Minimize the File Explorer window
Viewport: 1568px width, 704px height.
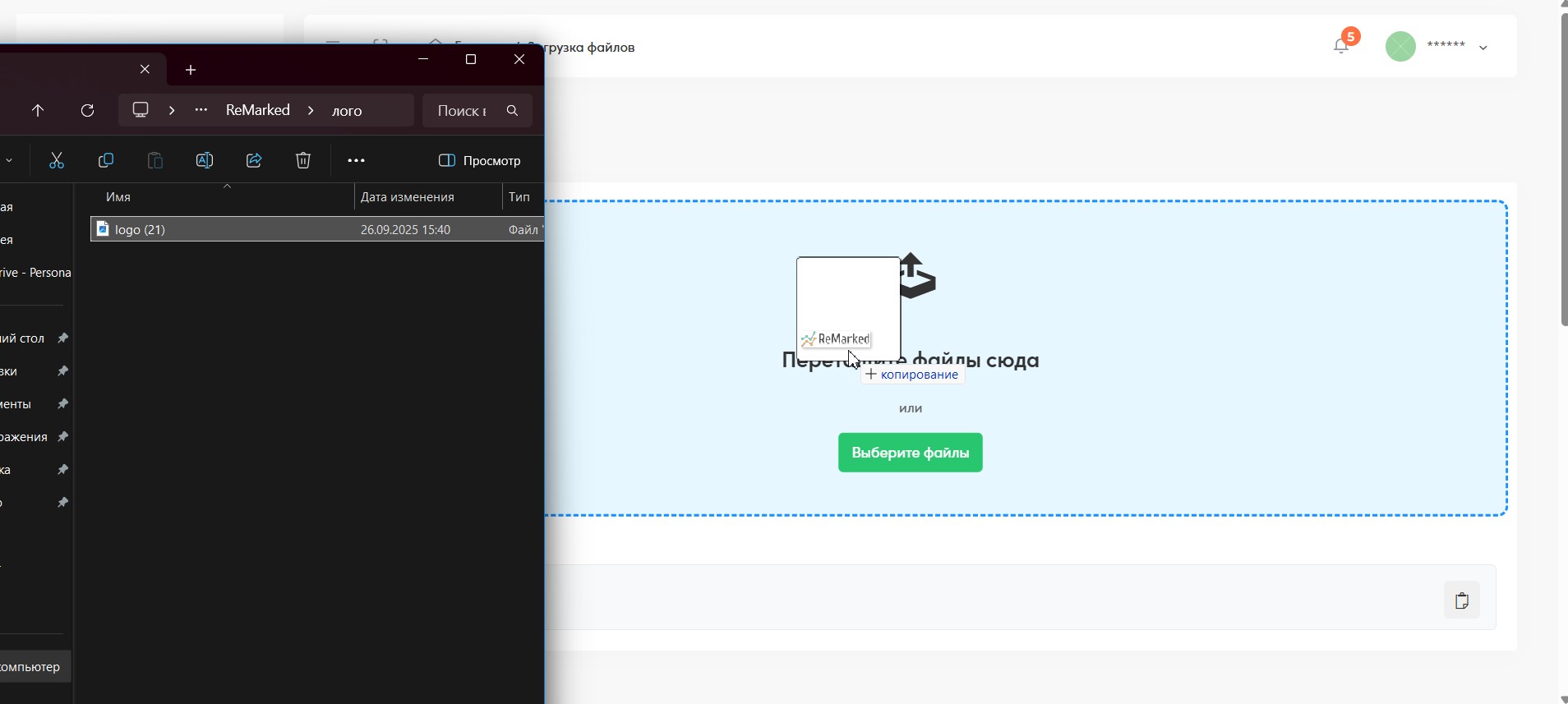pos(423,59)
